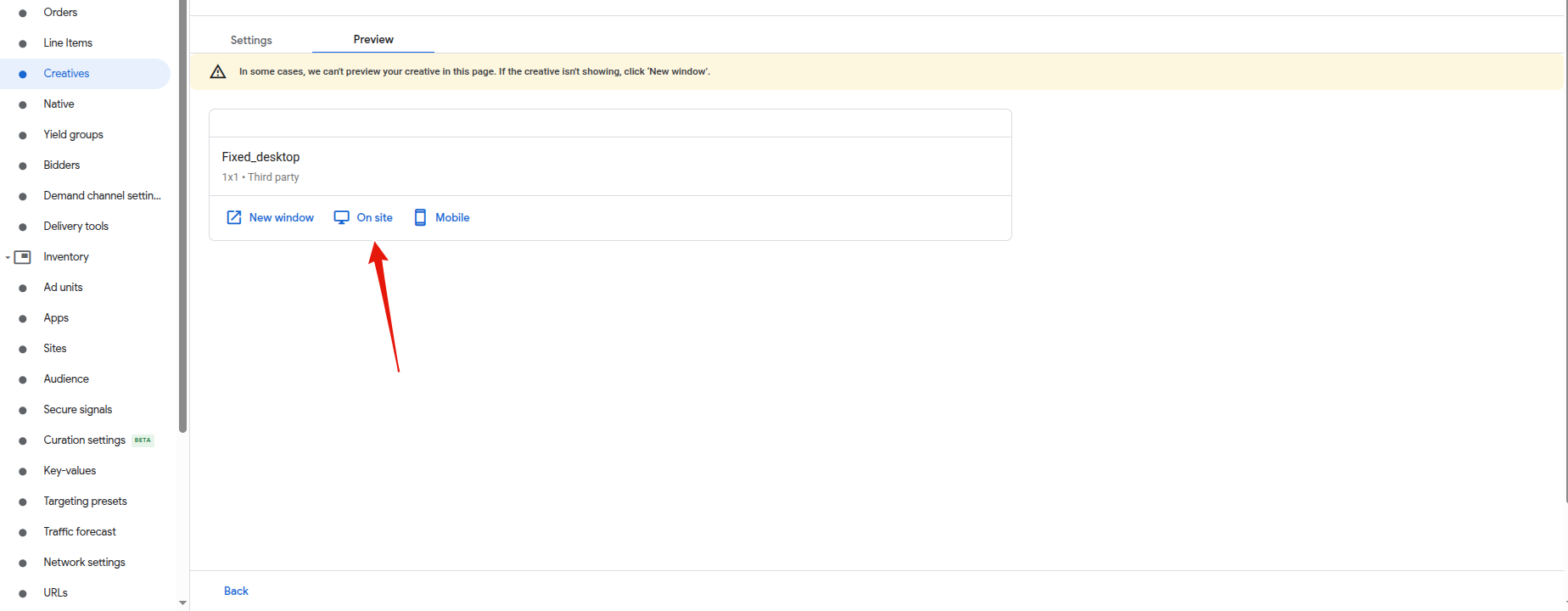Screen dimensions: 1568x611
Task: Switch to the Settings tab
Action: point(251,40)
